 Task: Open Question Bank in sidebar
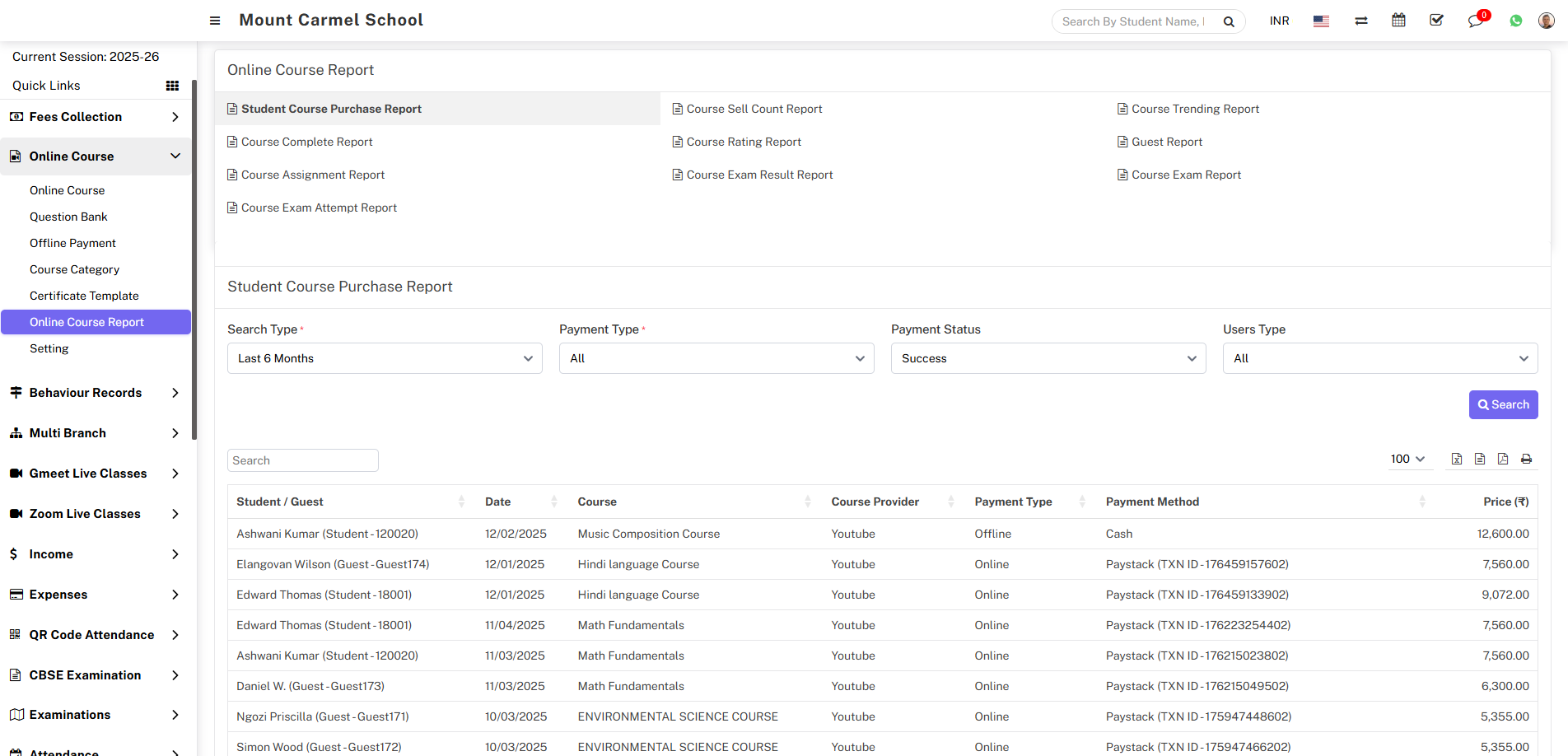tap(68, 217)
